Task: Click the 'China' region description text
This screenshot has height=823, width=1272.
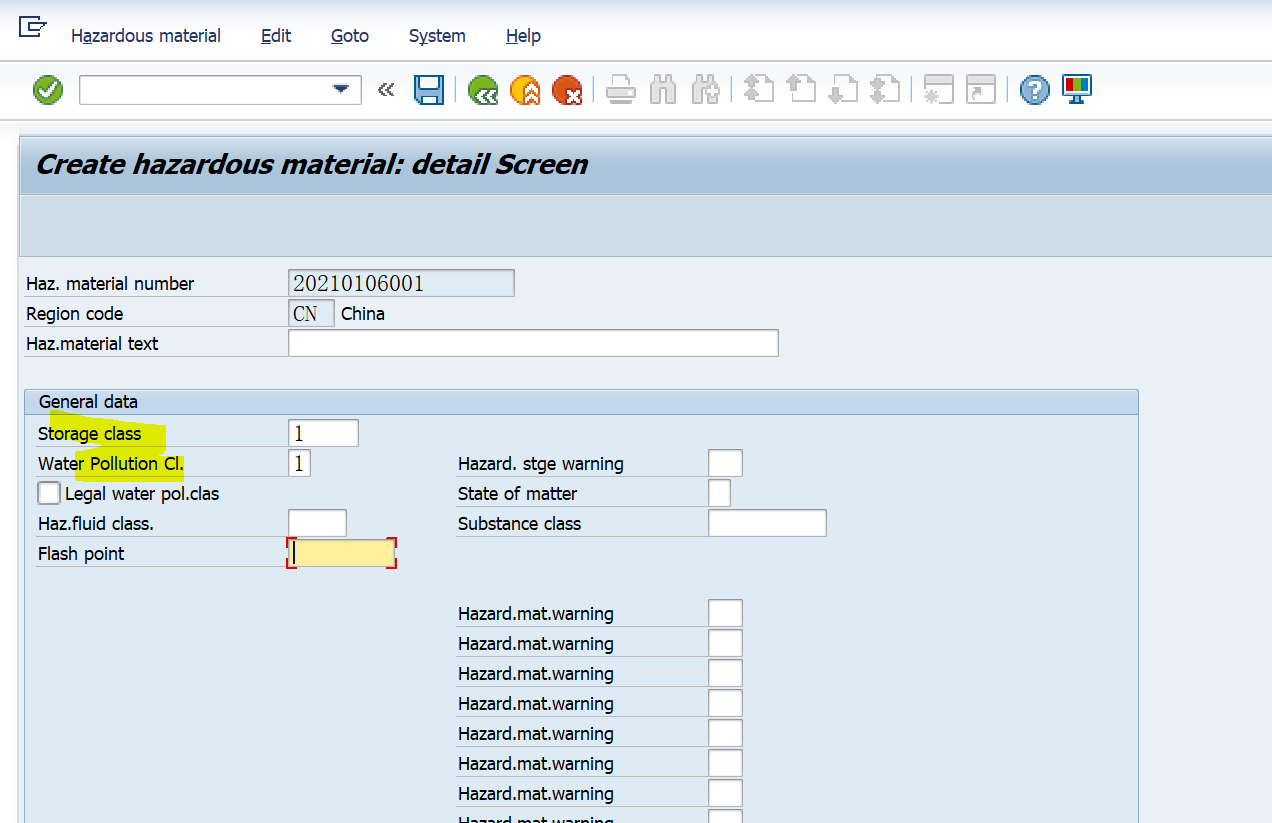Action: [x=363, y=313]
